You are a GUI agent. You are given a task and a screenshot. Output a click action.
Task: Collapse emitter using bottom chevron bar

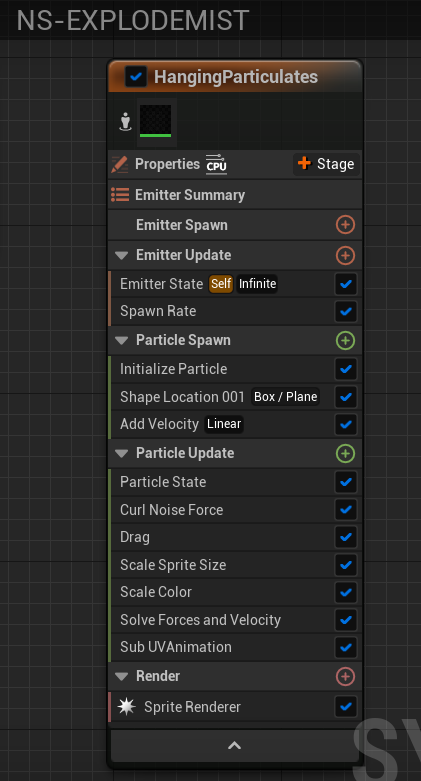(235, 746)
